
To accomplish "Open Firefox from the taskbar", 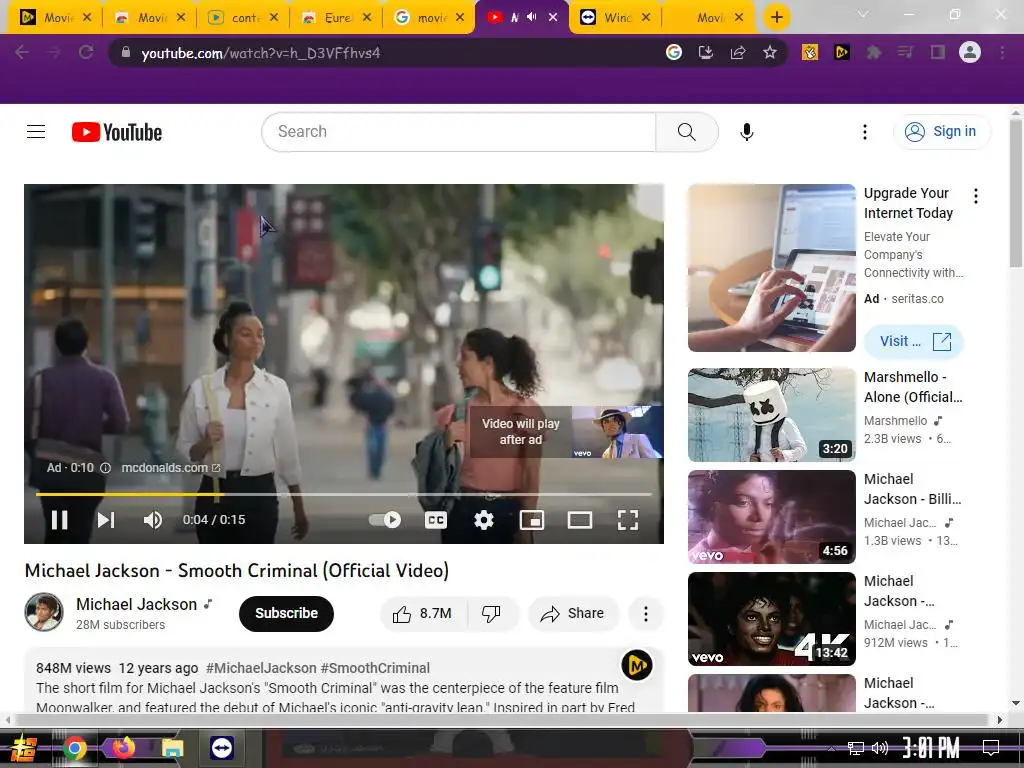I will coord(122,748).
